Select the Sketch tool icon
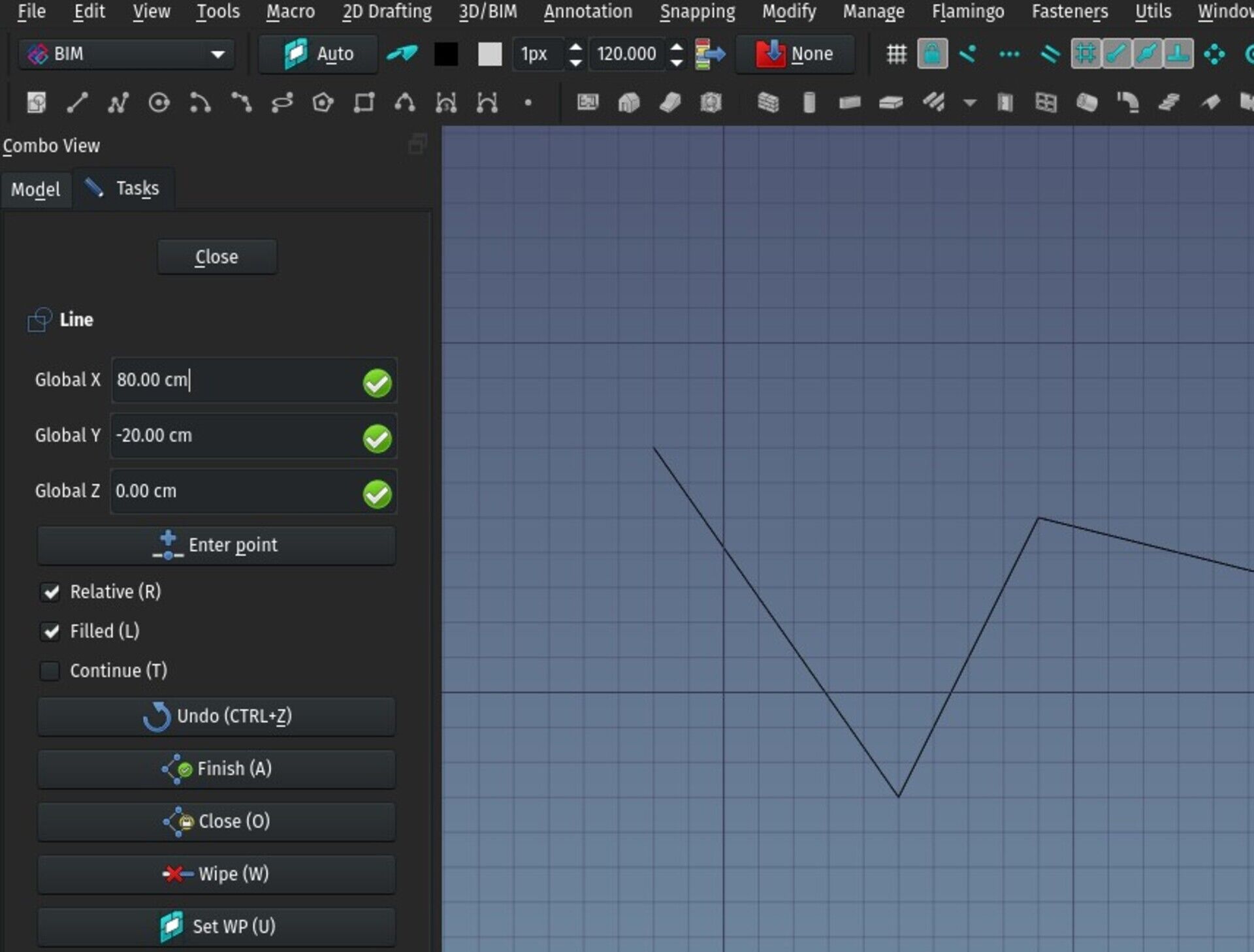This screenshot has width=1254, height=952. (37, 103)
